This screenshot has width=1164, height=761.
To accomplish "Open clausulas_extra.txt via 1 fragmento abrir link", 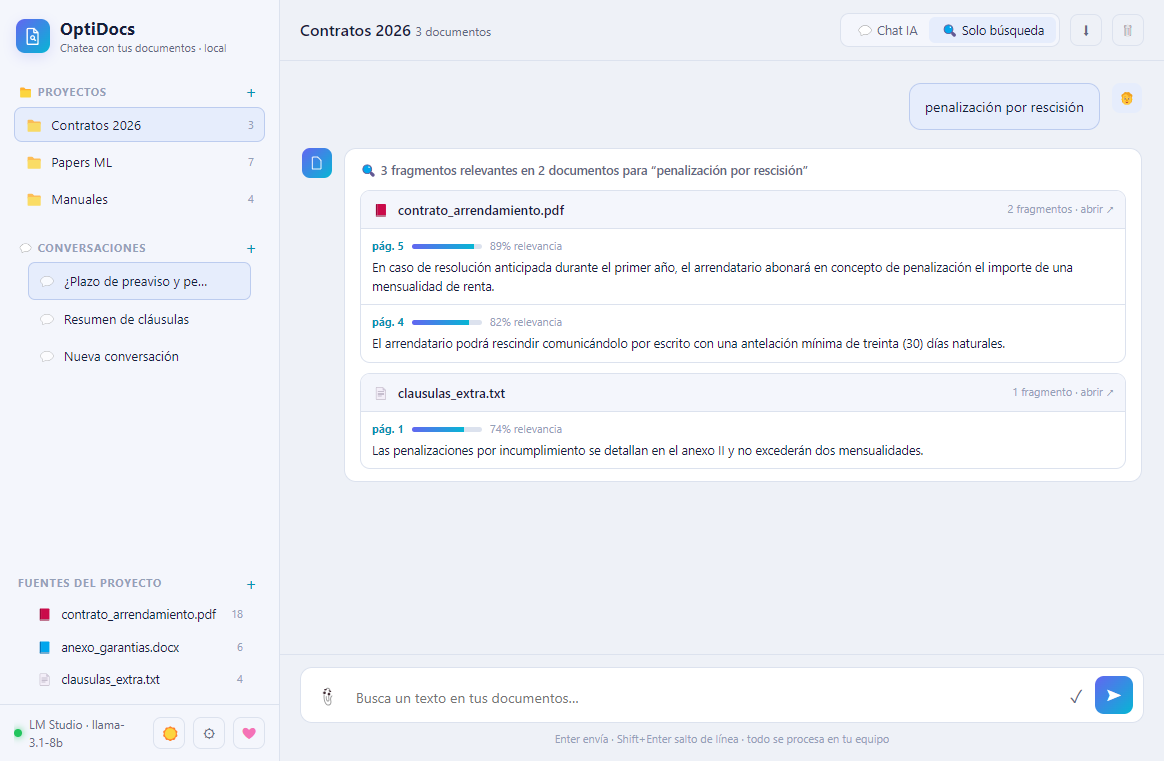I will [1063, 392].
